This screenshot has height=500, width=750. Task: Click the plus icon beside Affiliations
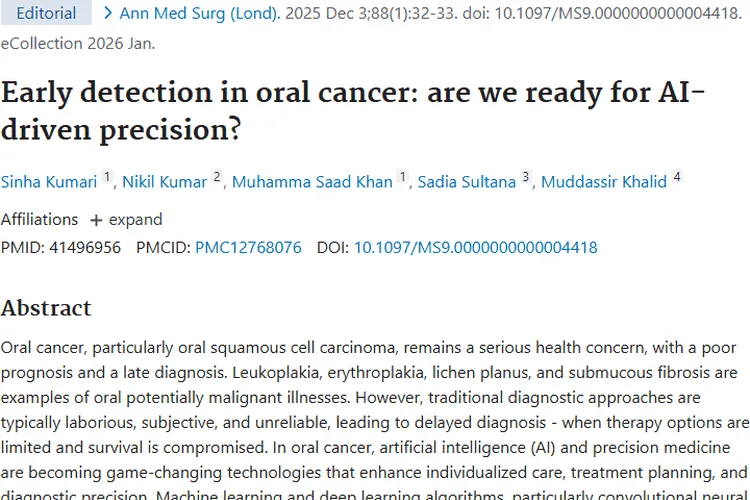[x=96, y=220]
